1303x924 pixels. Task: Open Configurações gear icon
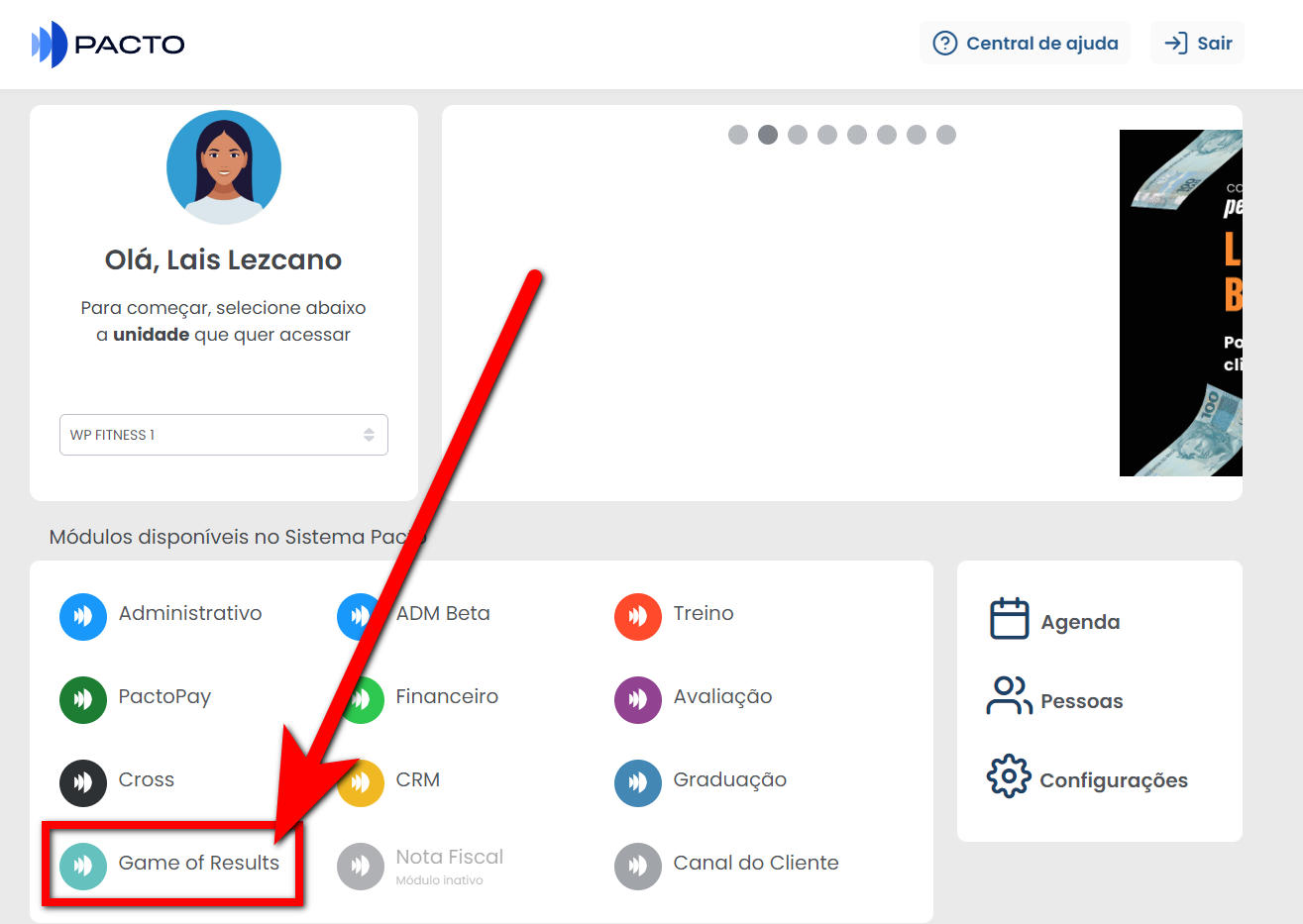pyautogui.click(x=1009, y=776)
